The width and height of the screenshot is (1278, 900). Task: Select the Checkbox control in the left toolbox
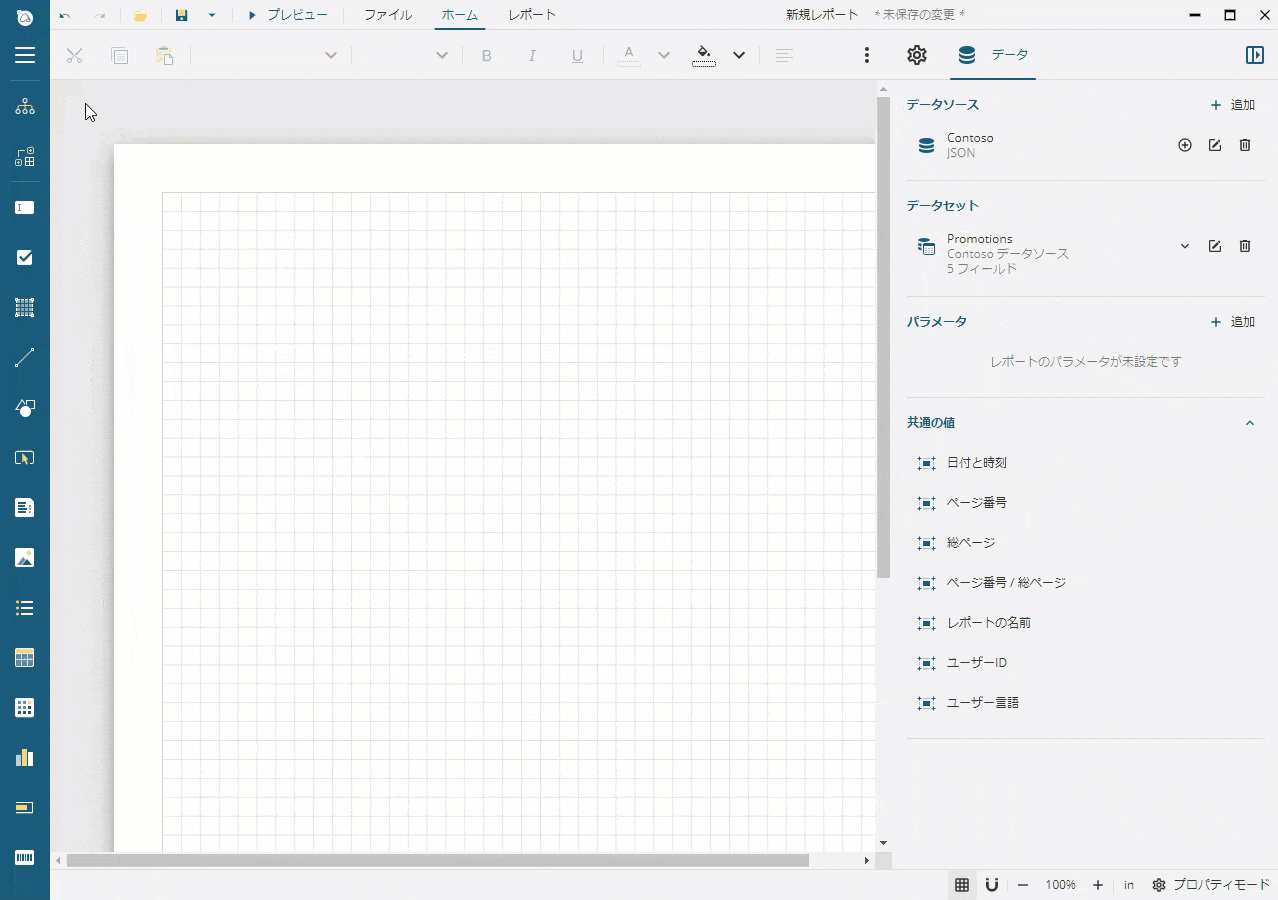click(25, 258)
